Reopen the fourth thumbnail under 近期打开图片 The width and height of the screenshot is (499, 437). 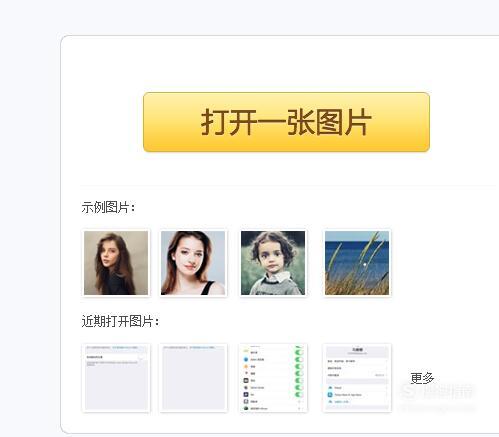357,378
